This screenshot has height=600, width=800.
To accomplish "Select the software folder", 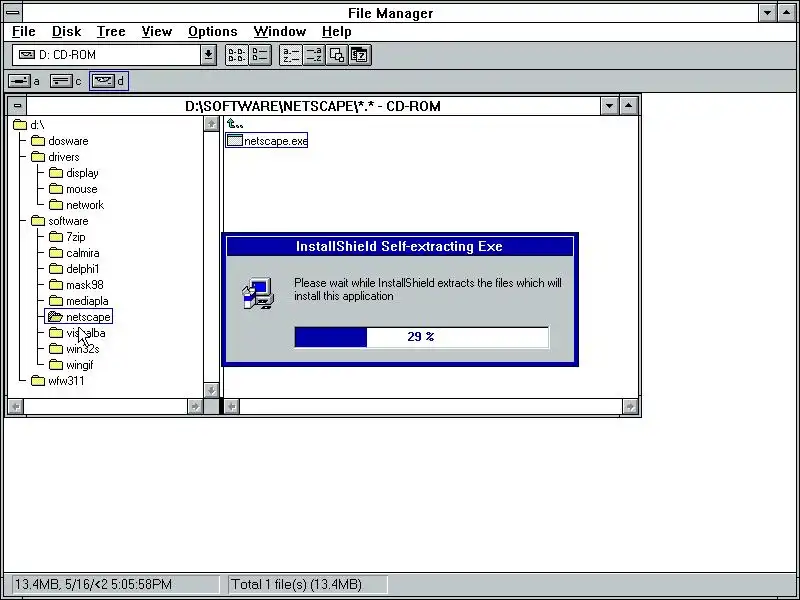I will click(59, 221).
